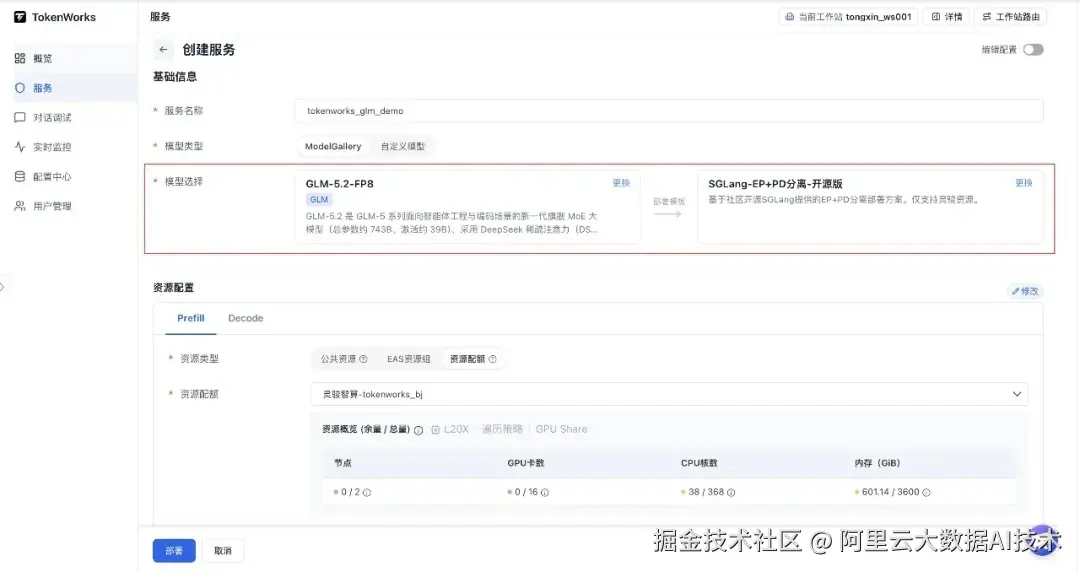Click help icon next to 公共资源
The width and height of the screenshot is (1080, 572).
(x=364, y=359)
